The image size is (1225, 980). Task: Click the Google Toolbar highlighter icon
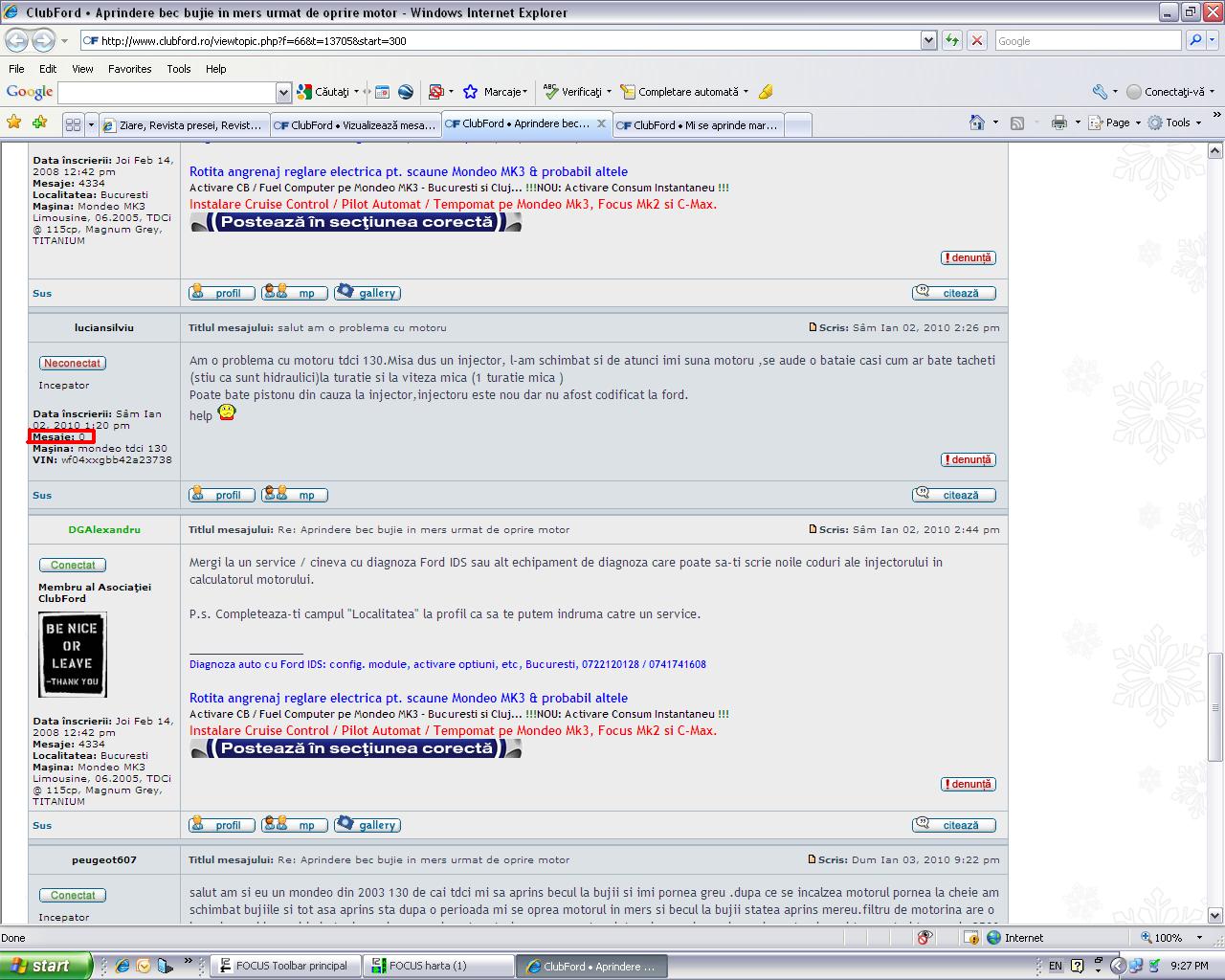pos(765,92)
